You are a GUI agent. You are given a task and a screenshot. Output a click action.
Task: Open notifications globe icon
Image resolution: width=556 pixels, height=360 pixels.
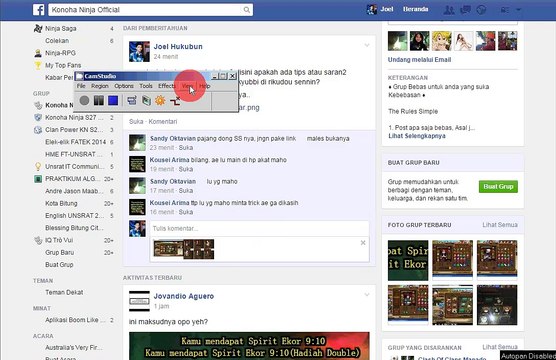coord(481,10)
